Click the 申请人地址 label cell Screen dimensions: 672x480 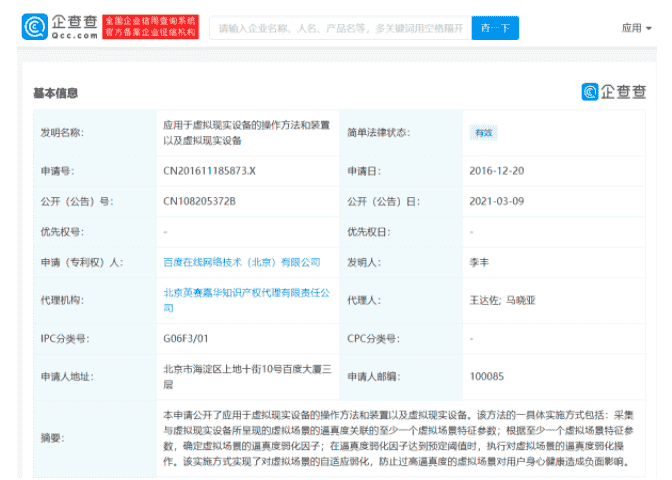pyautogui.click(x=95, y=377)
